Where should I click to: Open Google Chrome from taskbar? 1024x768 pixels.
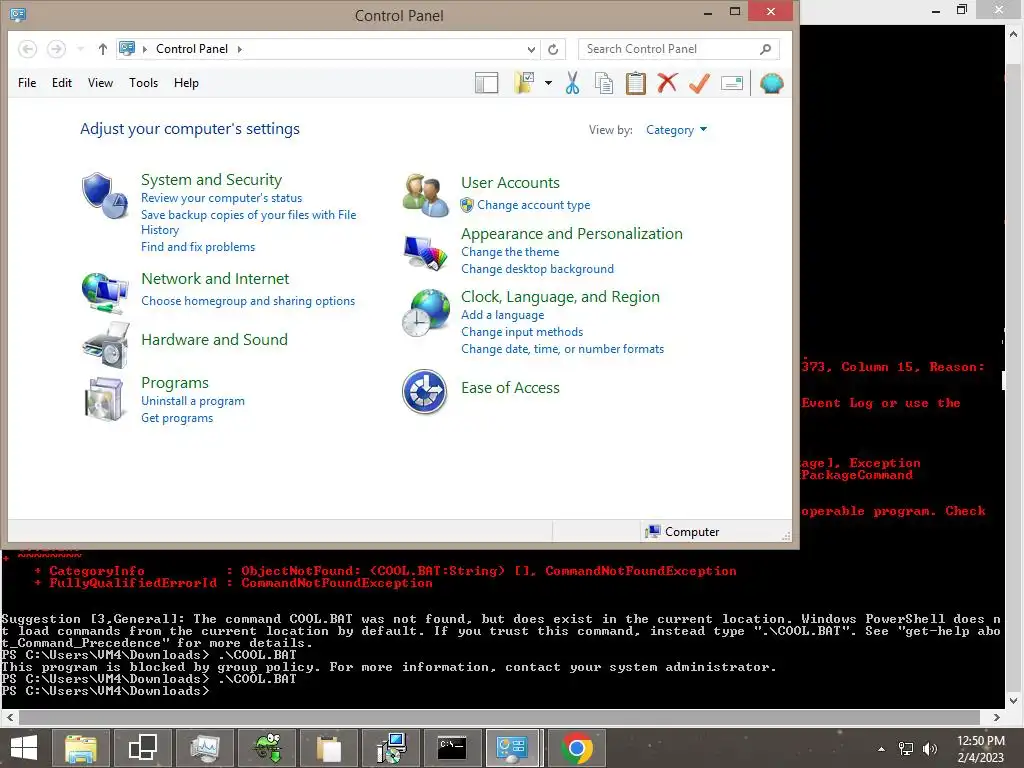[576, 748]
